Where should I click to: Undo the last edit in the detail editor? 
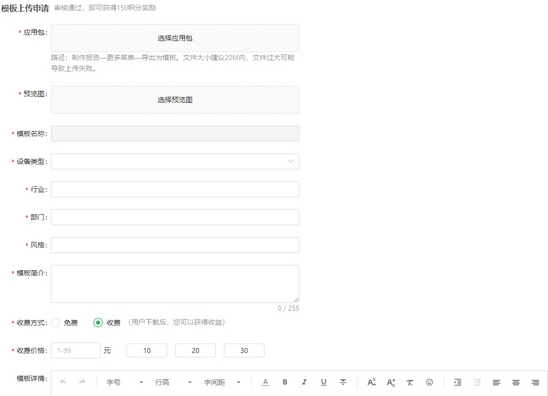pyautogui.click(x=63, y=382)
